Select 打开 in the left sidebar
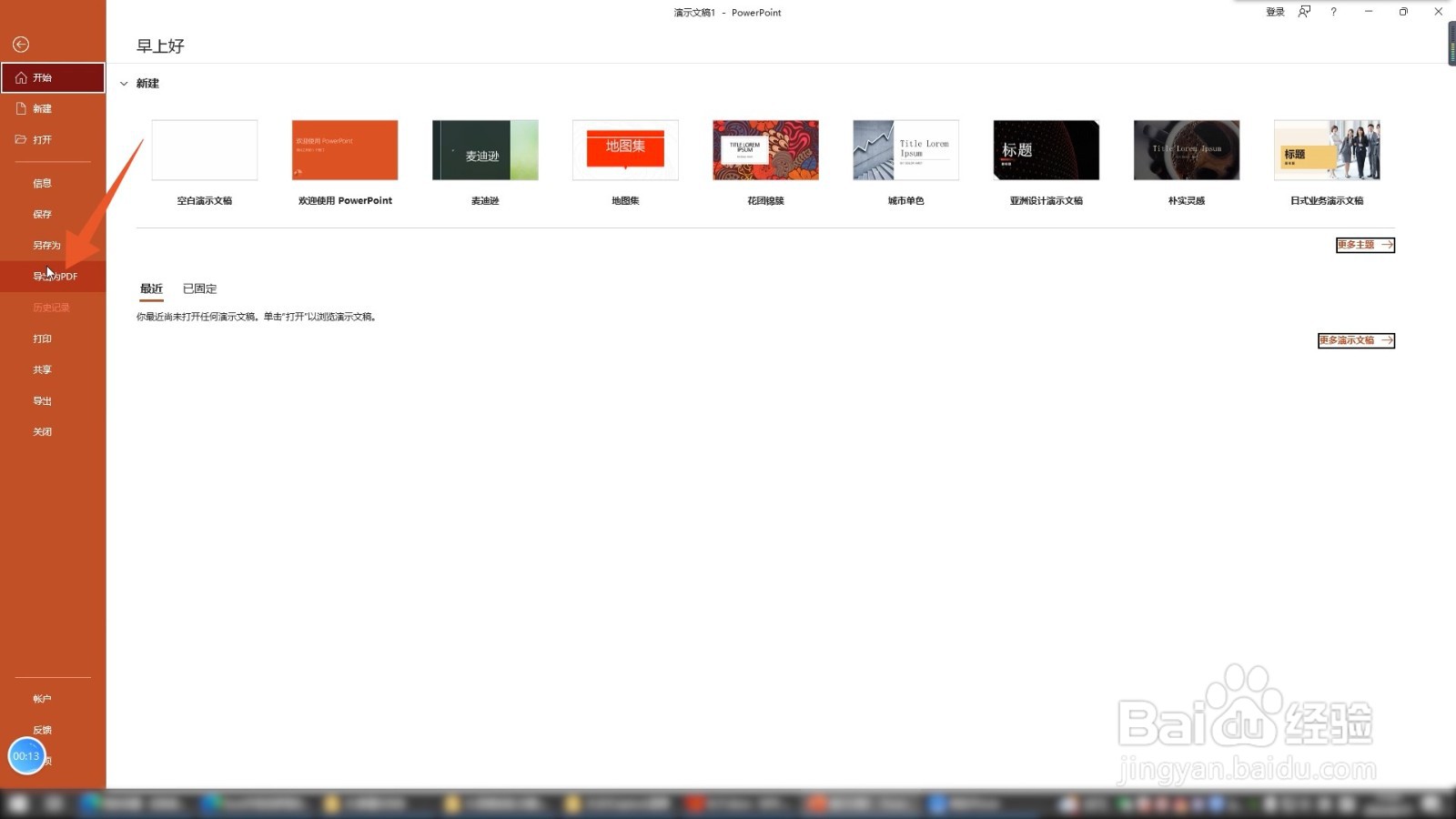 pos(53,139)
